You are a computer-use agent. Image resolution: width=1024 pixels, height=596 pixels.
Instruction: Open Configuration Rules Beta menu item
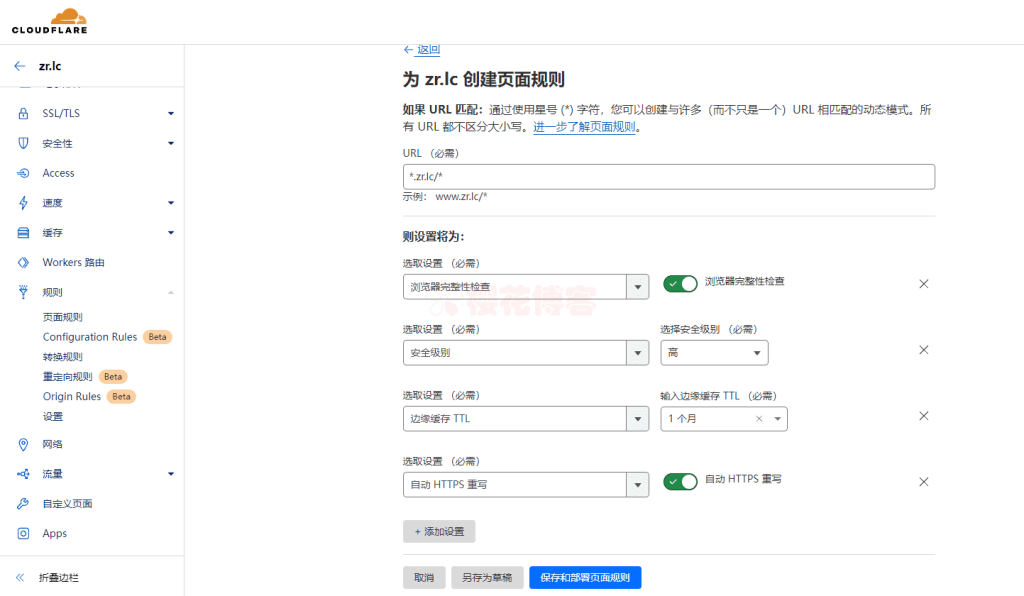point(88,336)
